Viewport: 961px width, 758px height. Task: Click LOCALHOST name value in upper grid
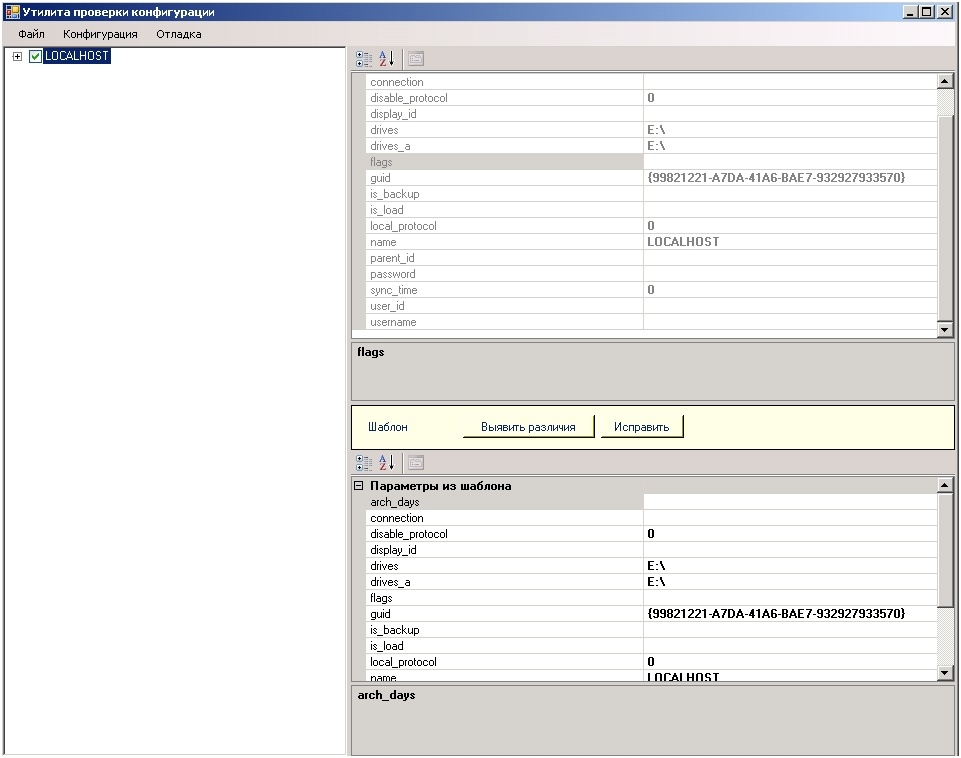[x=790, y=241]
